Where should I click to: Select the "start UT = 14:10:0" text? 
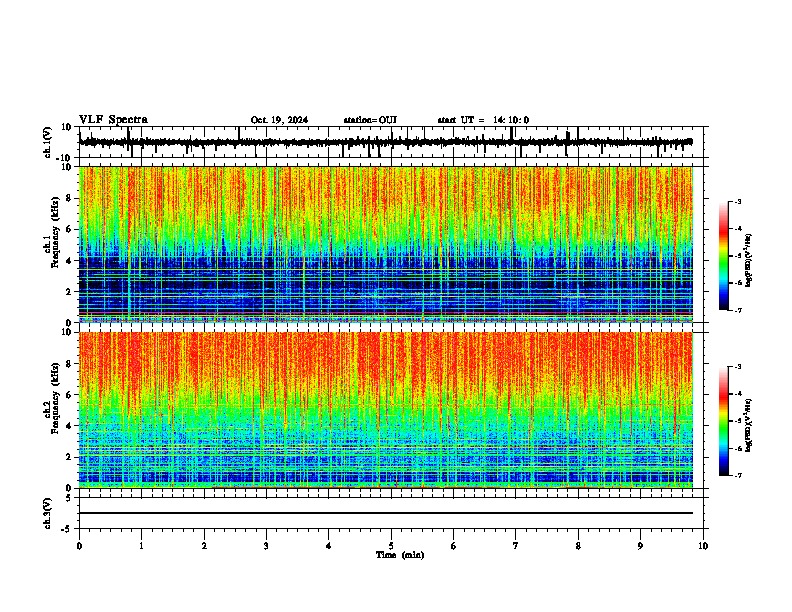tap(483, 120)
